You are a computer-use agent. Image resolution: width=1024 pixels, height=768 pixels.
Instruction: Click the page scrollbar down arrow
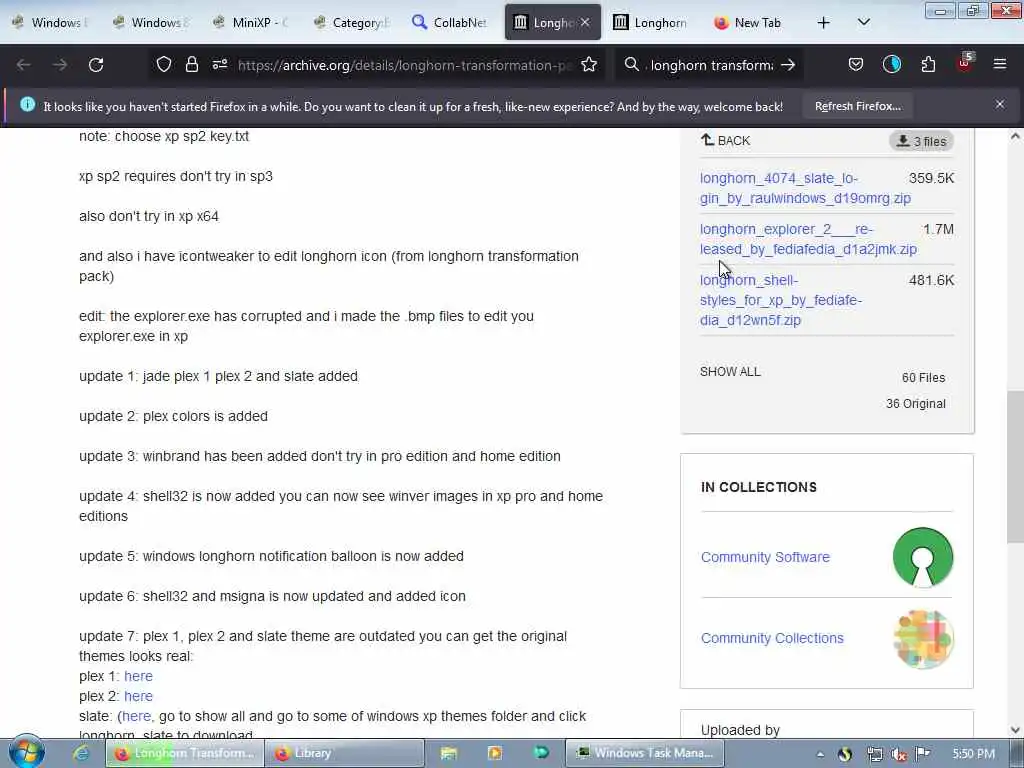click(x=1015, y=730)
